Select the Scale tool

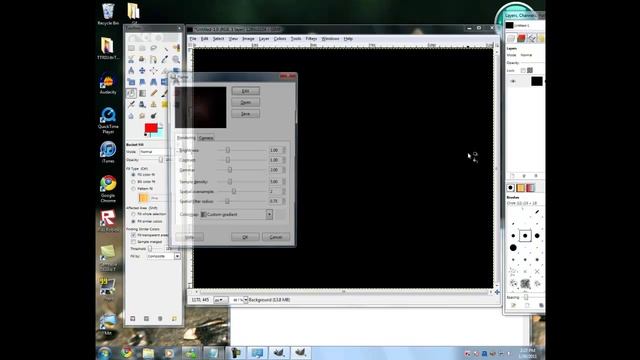[x=131, y=82]
